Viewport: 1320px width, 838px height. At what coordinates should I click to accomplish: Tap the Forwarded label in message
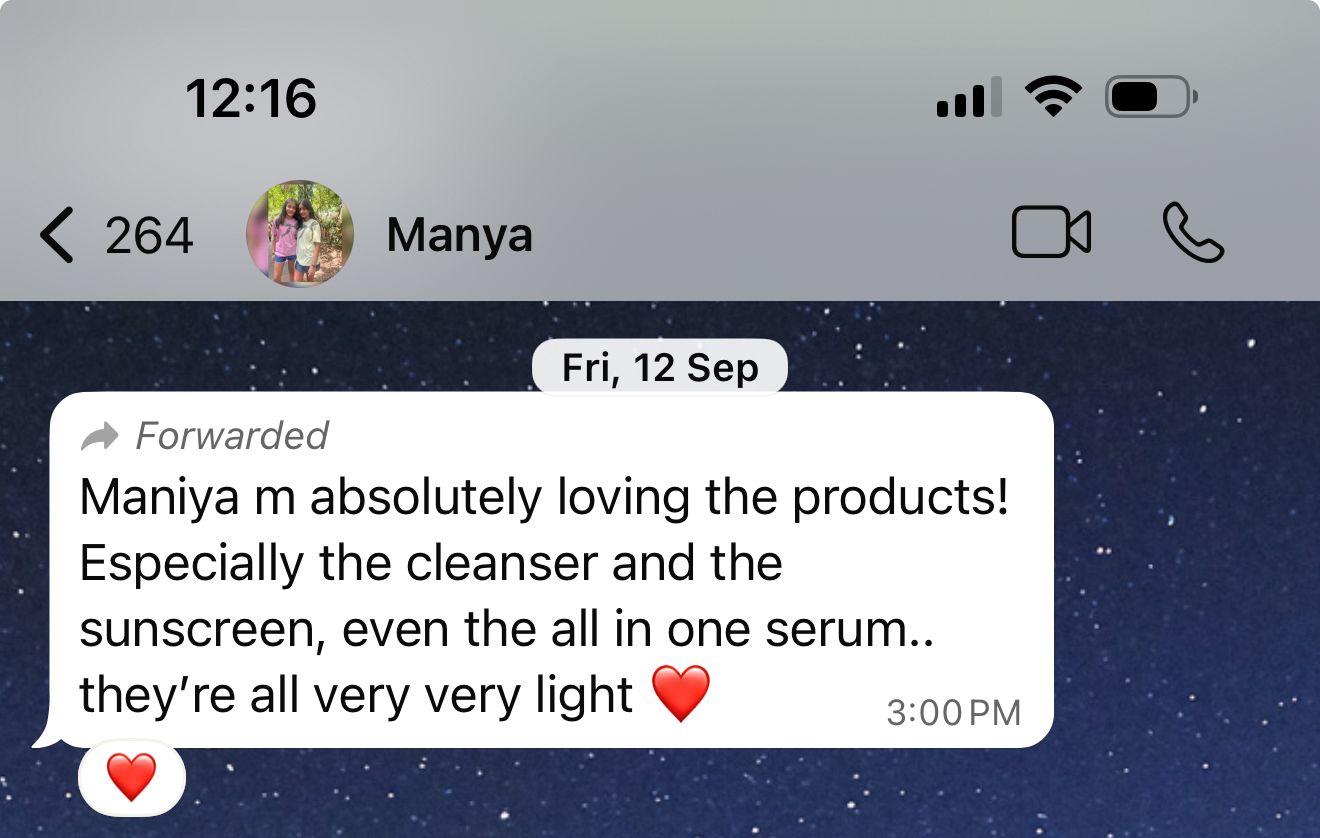click(x=232, y=436)
